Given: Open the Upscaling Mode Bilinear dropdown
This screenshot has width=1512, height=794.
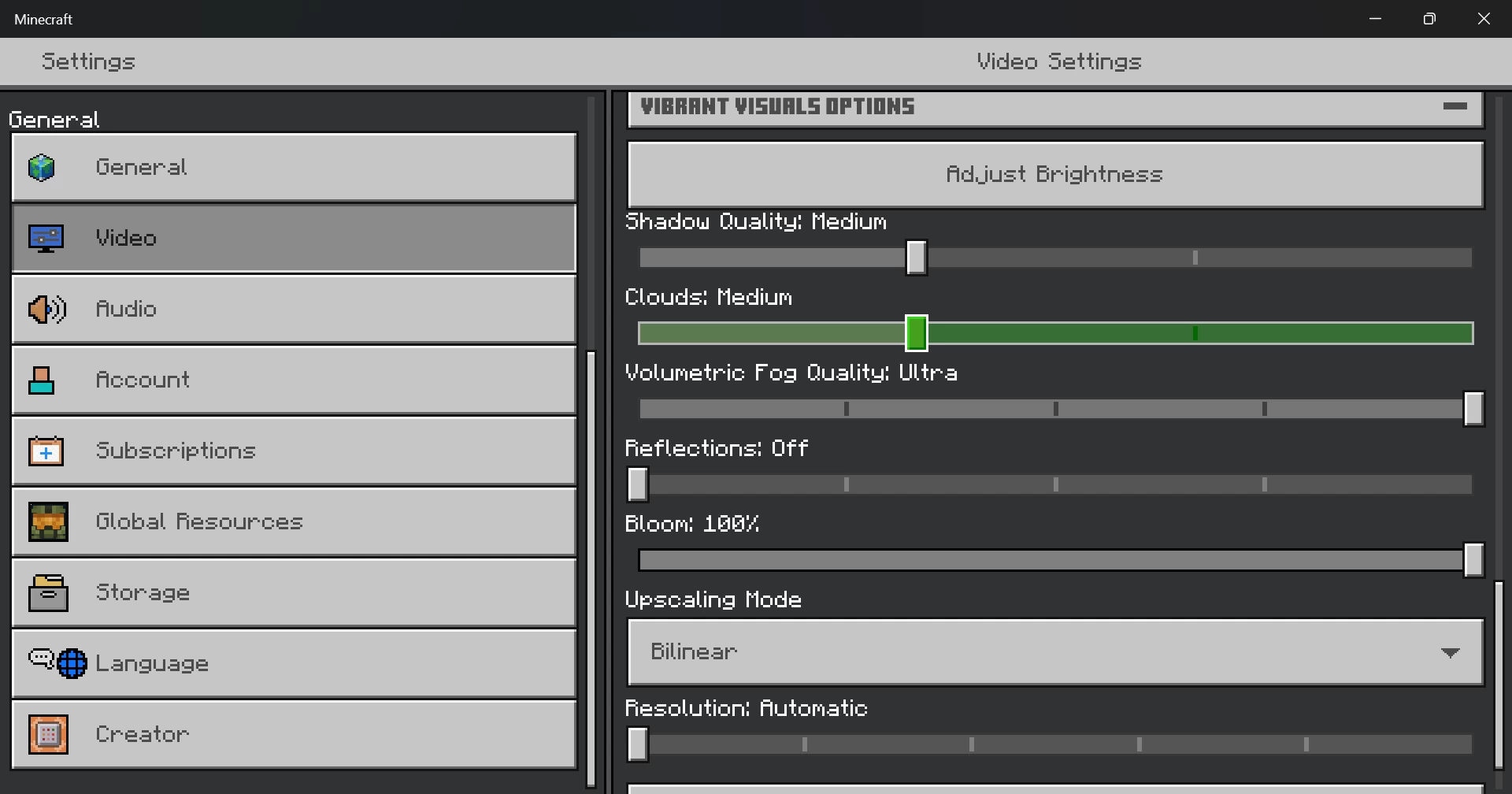Looking at the screenshot, I should click(x=1055, y=652).
